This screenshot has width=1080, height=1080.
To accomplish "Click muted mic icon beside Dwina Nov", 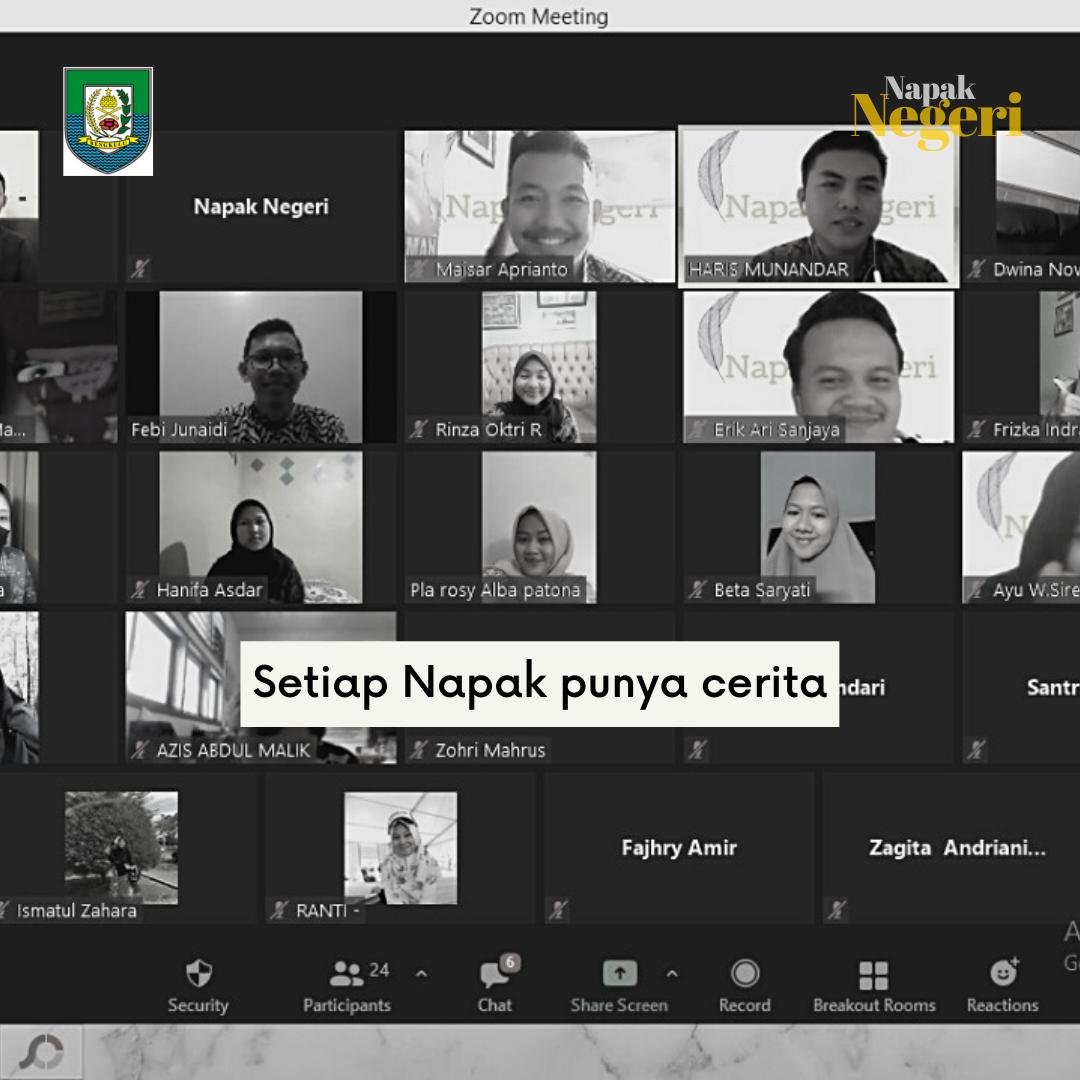I will 976,269.
